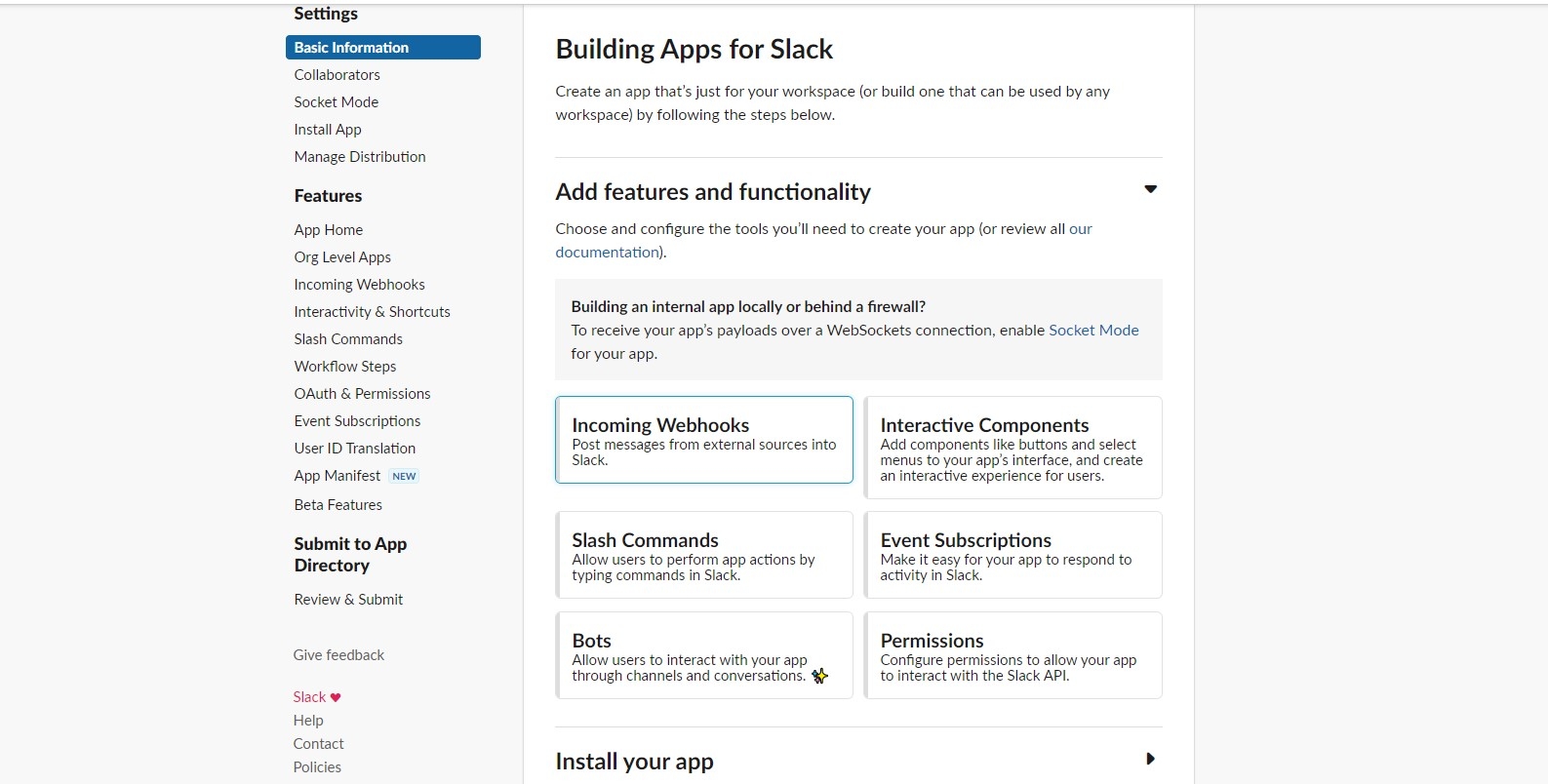1548x784 pixels.
Task: Open Review & Submit page
Action: [348, 599]
